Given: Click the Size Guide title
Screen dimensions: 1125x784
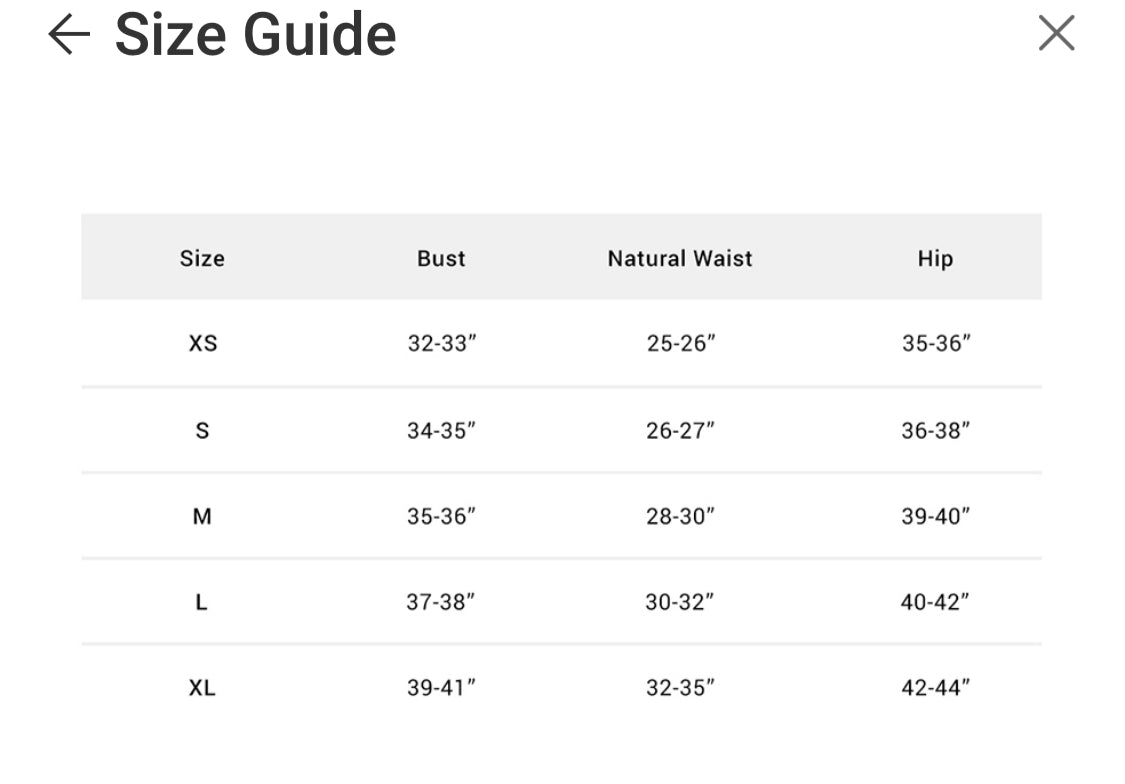Looking at the screenshot, I should pyautogui.click(x=255, y=35).
